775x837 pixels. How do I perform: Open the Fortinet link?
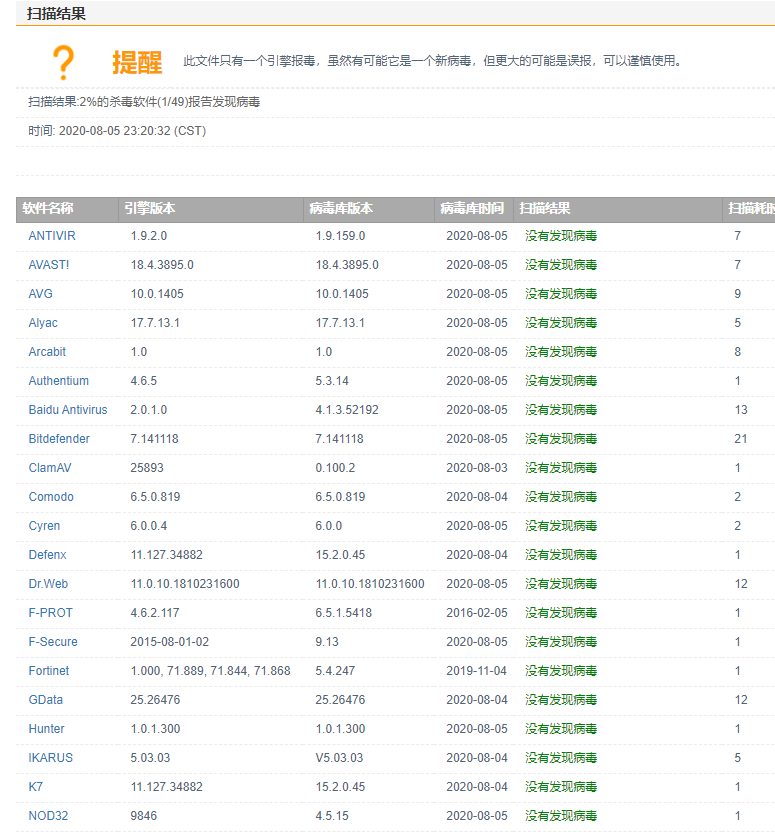tap(49, 671)
